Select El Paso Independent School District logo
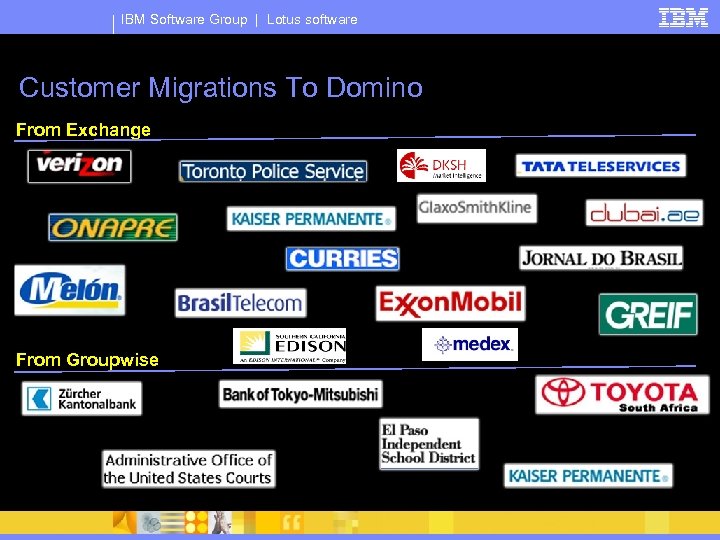 coord(429,444)
